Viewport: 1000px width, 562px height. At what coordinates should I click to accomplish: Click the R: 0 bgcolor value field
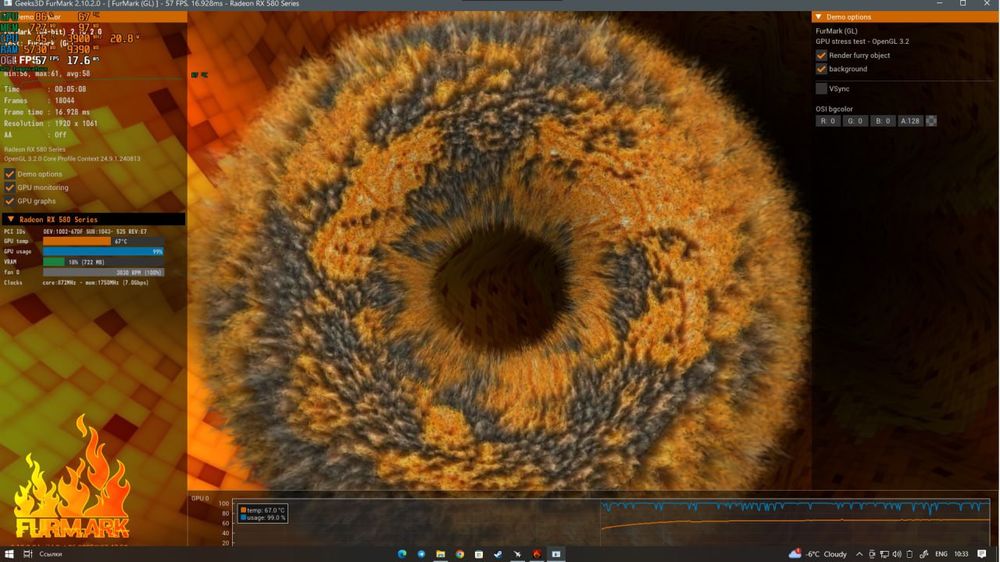pyautogui.click(x=828, y=121)
